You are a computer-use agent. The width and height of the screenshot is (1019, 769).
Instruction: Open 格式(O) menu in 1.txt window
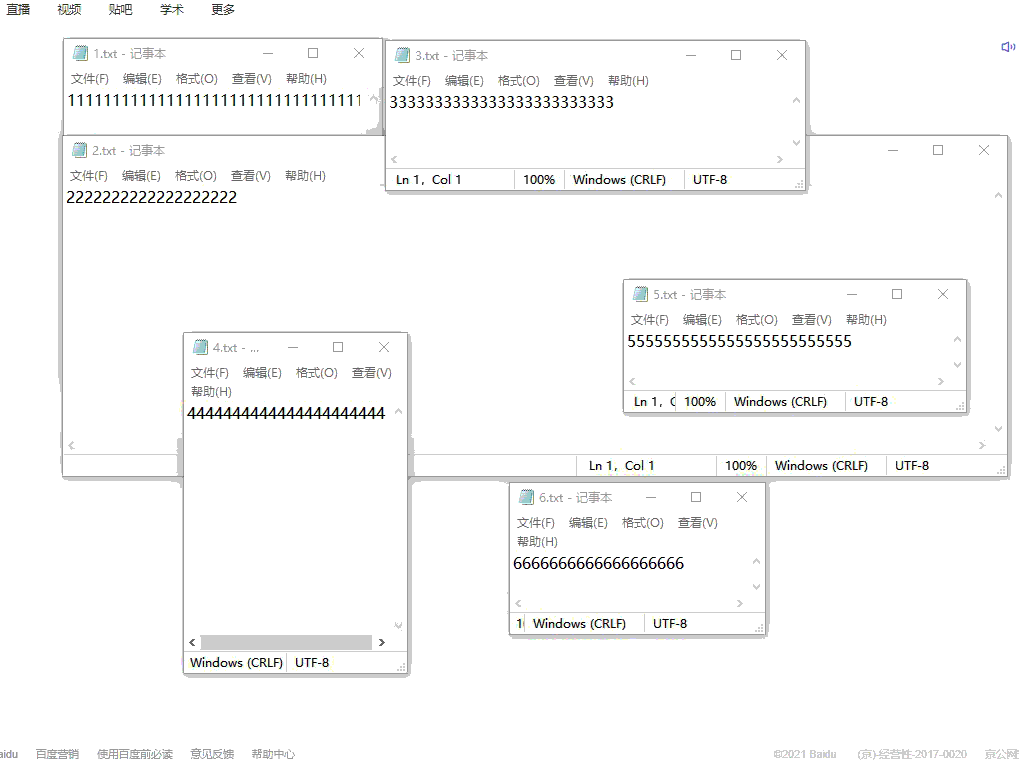[x=196, y=79]
